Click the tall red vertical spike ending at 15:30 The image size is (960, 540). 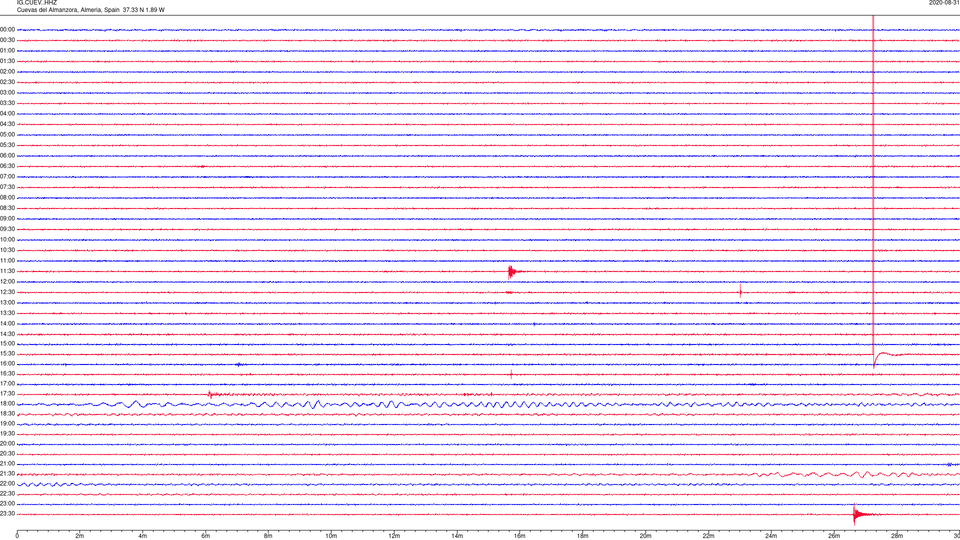(873, 190)
